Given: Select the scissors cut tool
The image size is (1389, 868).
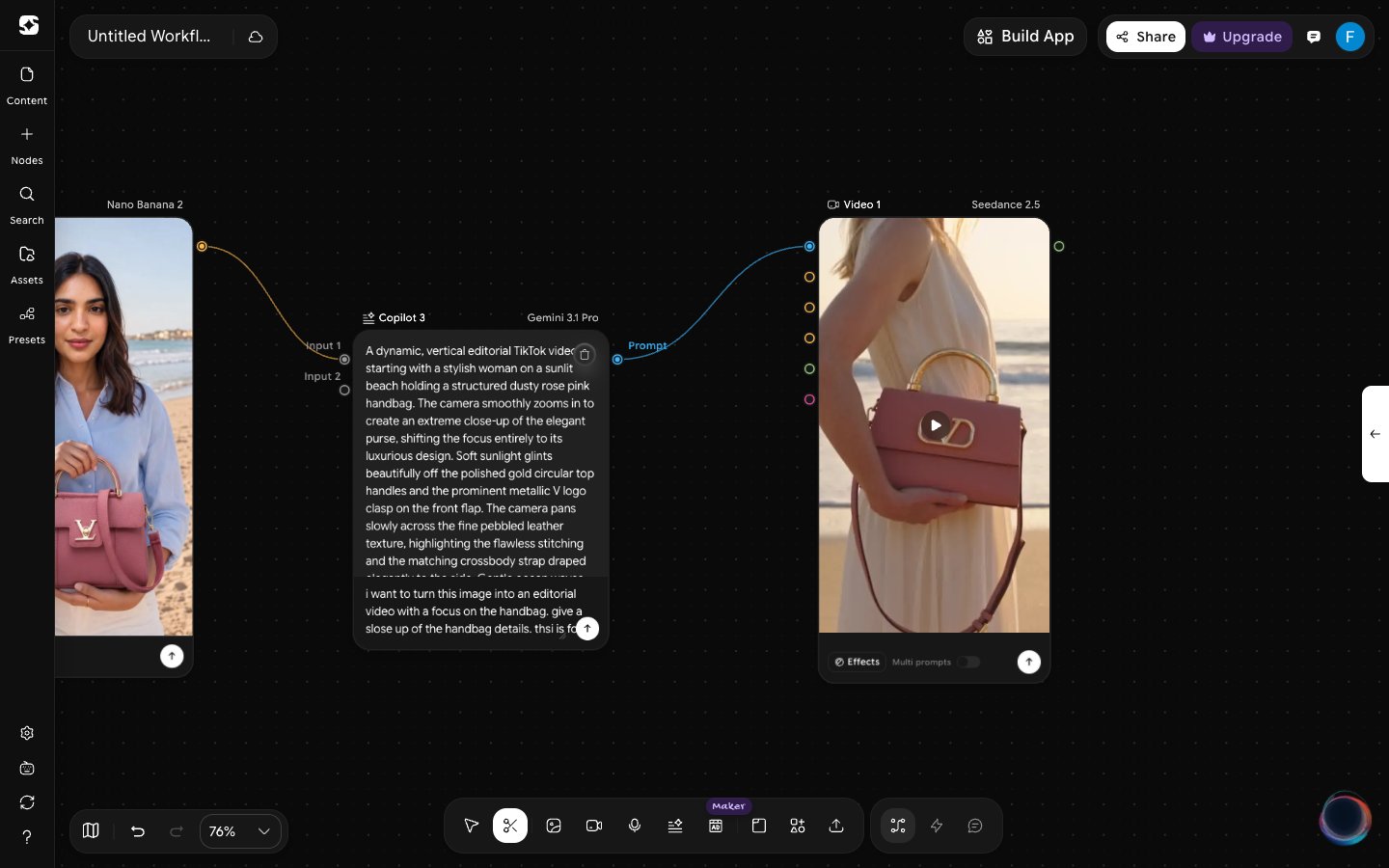Looking at the screenshot, I should coord(510,826).
